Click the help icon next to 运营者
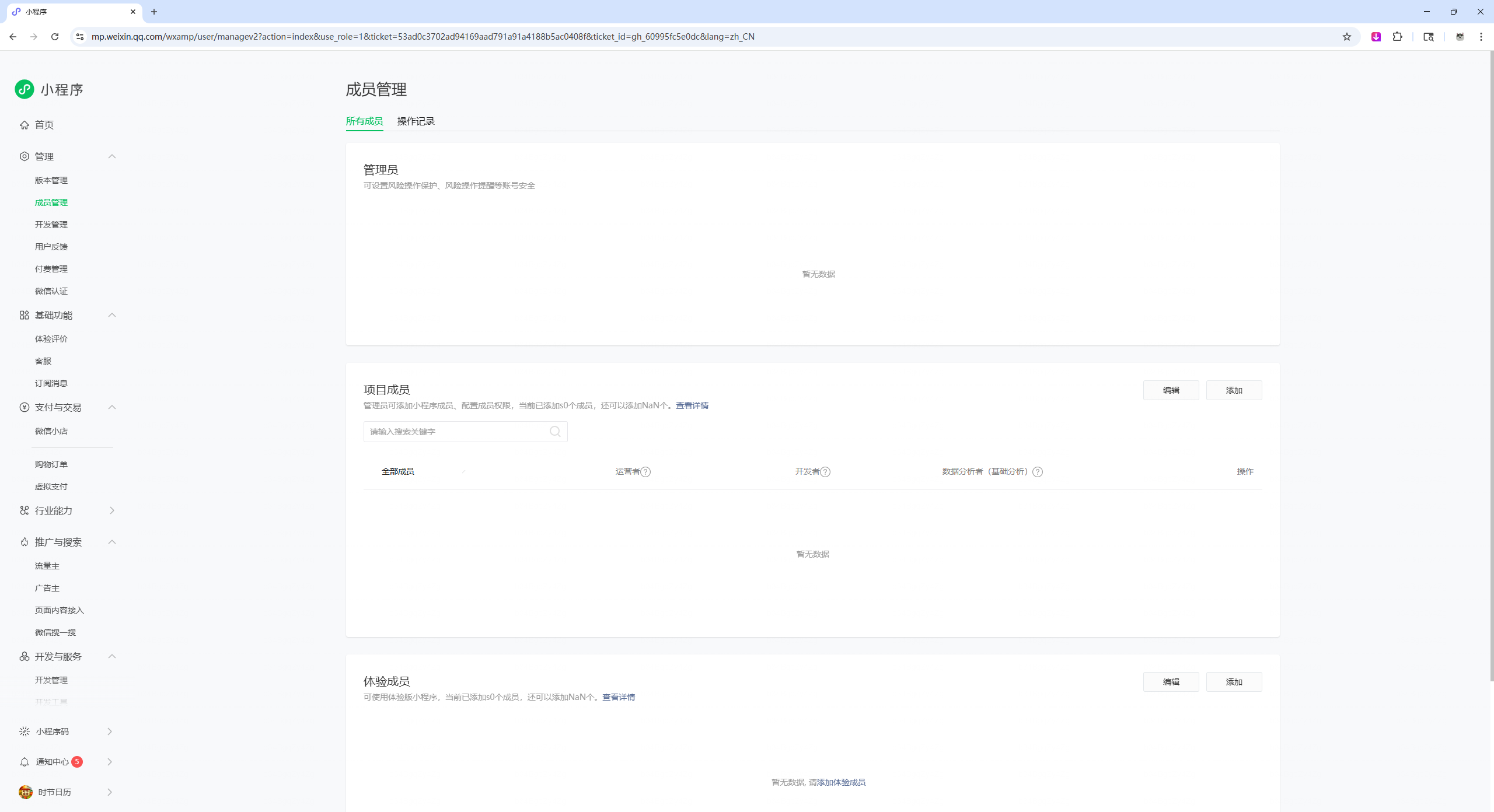Viewport: 1494px width, 812px height. (x=645, y=472)
